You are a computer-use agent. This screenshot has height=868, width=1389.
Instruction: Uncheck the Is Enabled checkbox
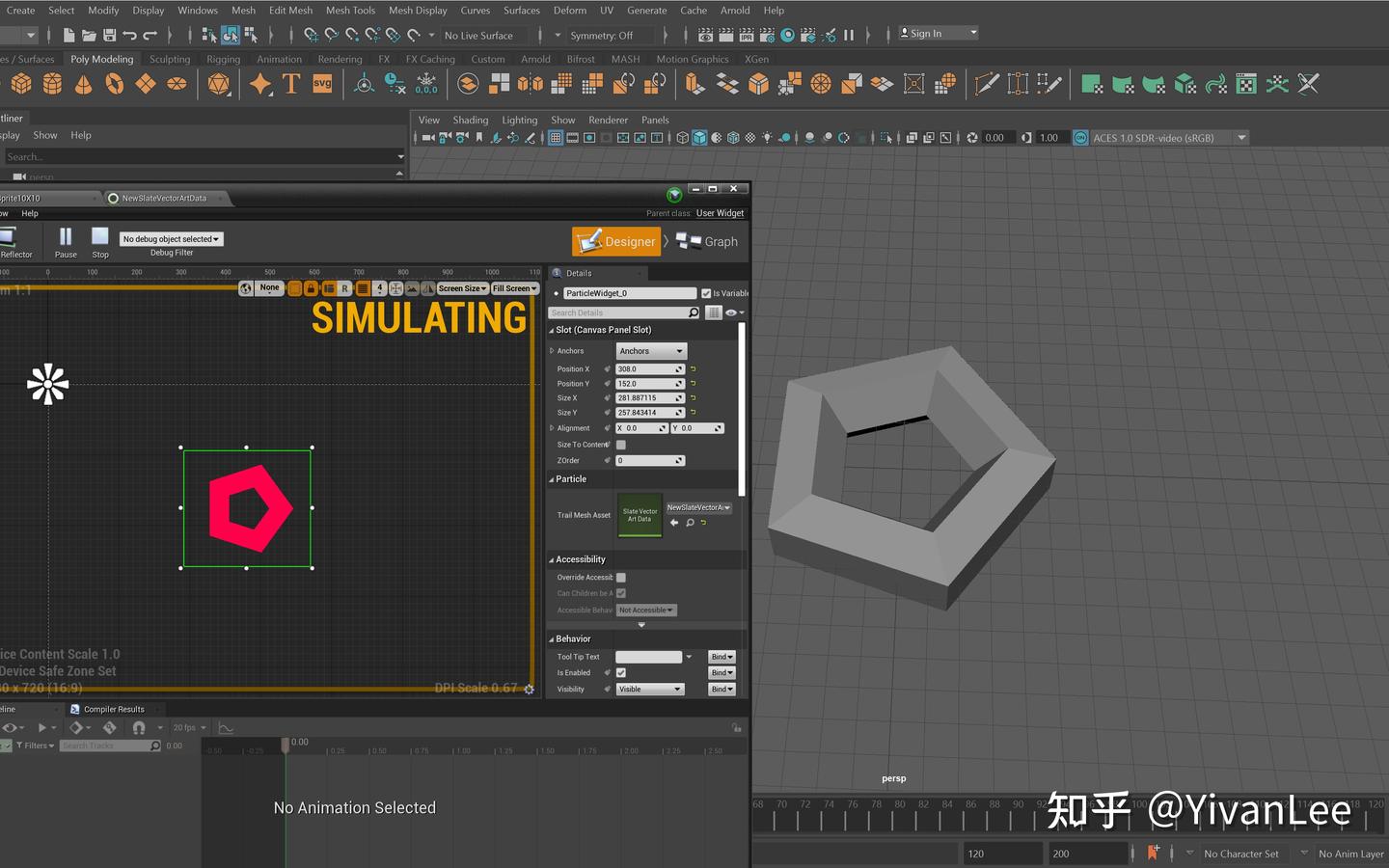(x=621, y=673)
